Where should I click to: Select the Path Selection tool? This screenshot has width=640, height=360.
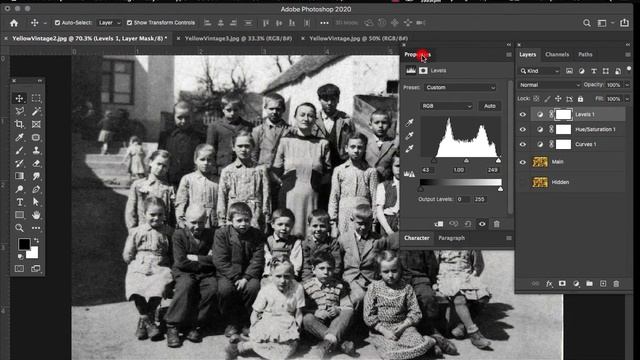click(x=36, y=202)
